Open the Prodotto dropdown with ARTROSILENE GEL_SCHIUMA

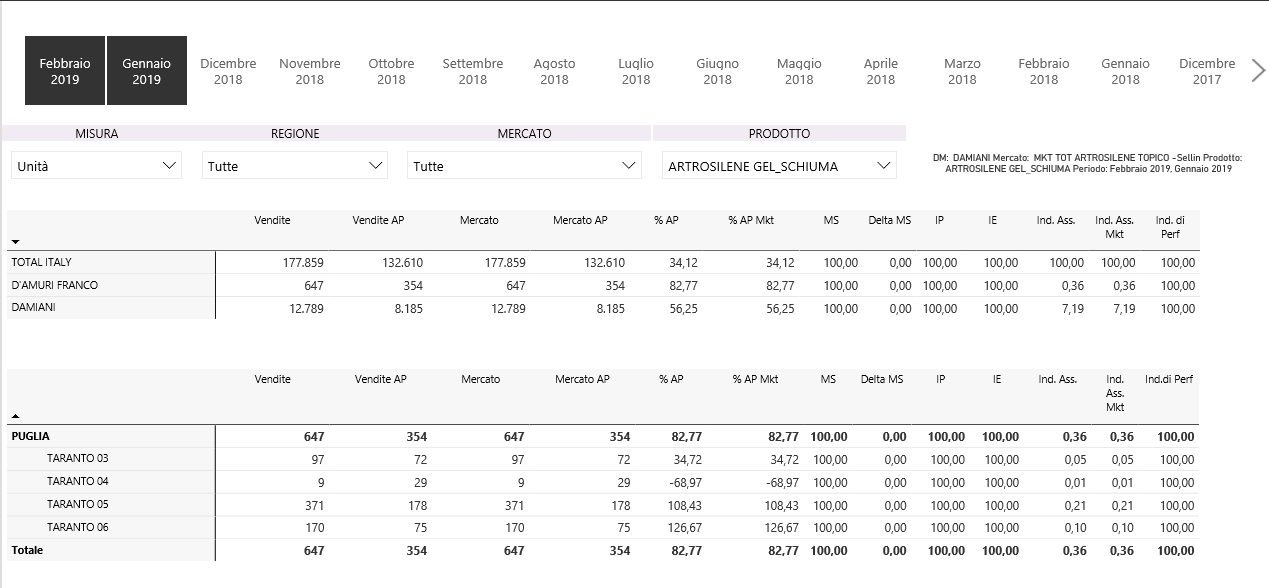[779, 166]
